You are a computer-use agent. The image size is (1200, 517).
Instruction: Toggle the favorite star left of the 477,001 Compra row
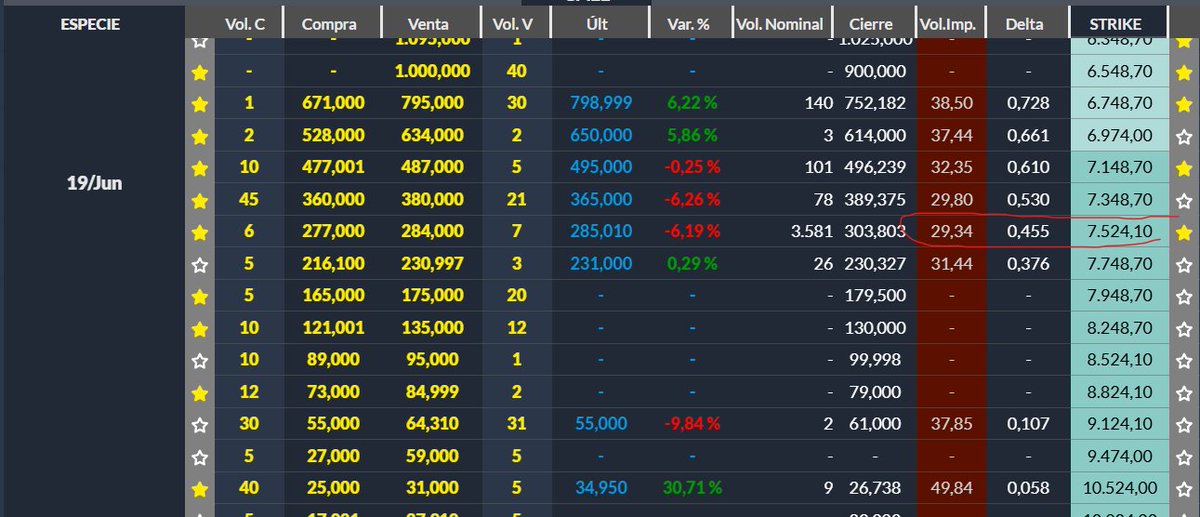[200, 167]
